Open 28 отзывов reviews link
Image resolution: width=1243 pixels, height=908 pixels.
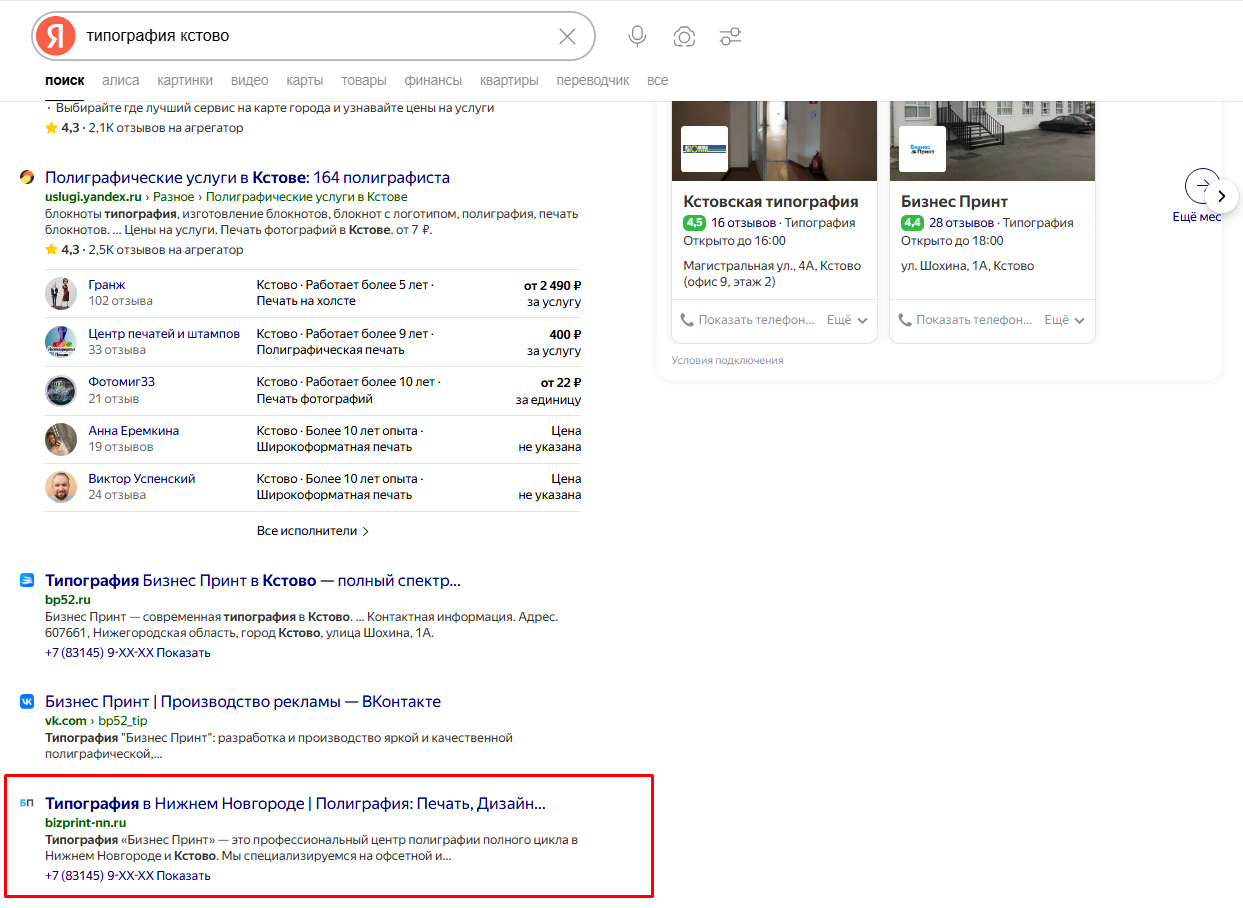pos(962,223)
